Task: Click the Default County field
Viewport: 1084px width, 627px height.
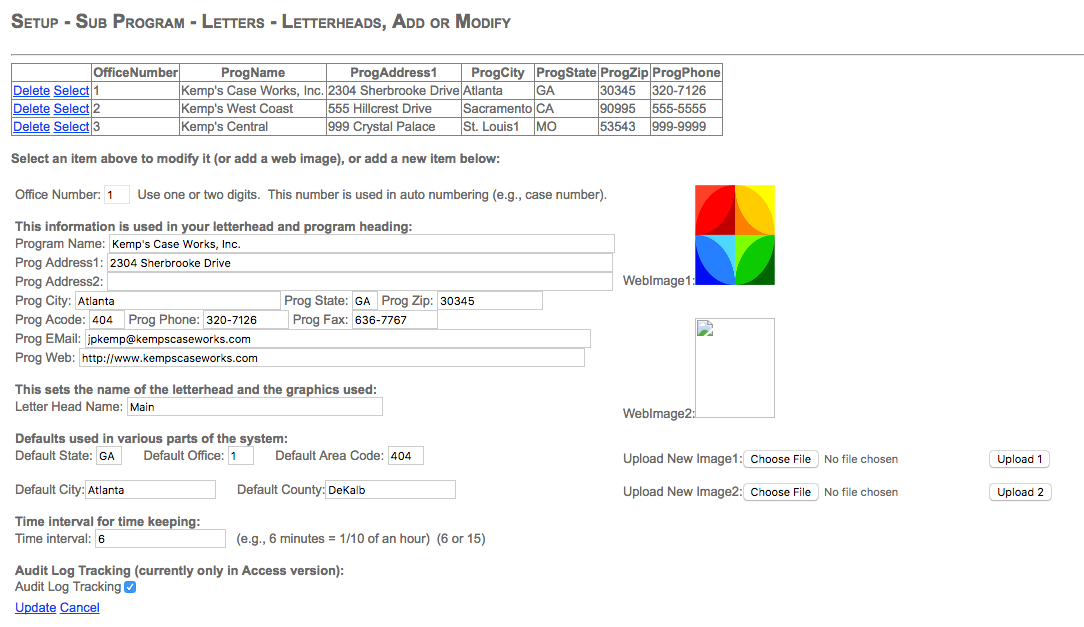Action: pos(390,490)
